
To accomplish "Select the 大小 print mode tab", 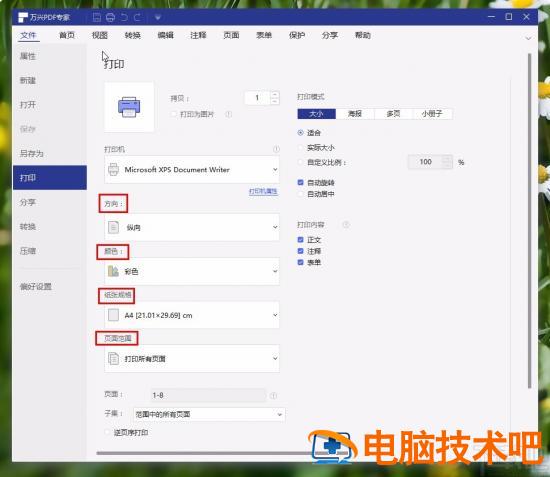I will (316, 114).
